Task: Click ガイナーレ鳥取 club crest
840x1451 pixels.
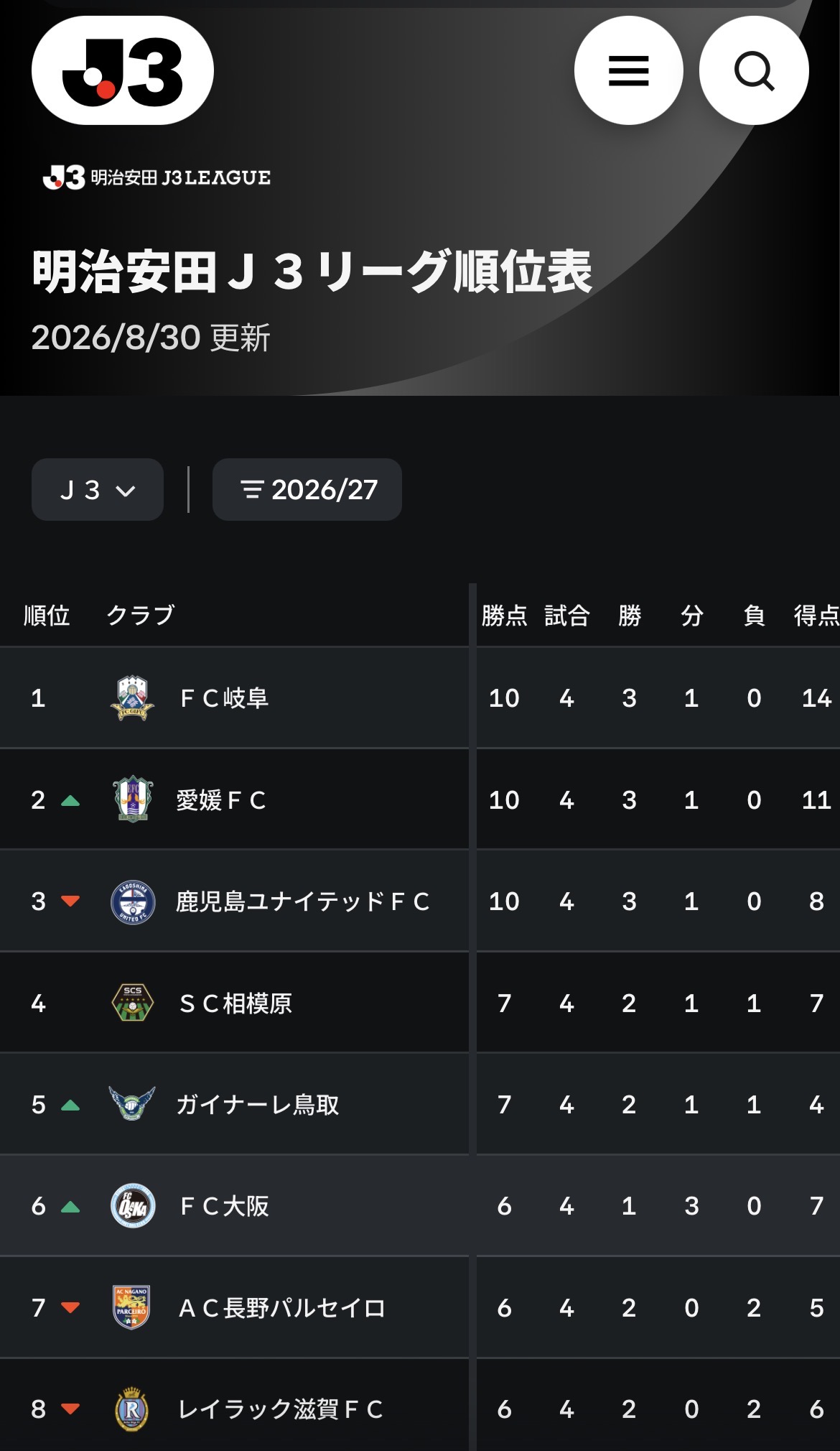Action: coord(132,1104)
